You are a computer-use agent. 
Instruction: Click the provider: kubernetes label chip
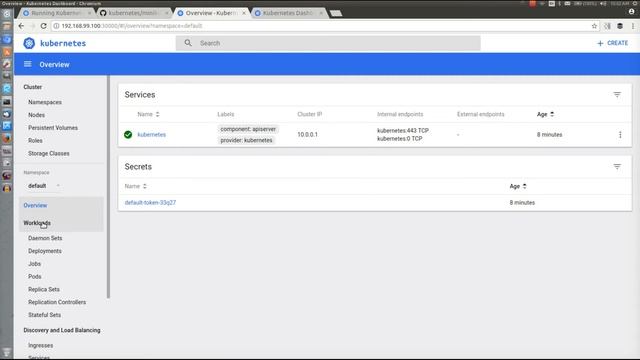click(x=246, y=140)
